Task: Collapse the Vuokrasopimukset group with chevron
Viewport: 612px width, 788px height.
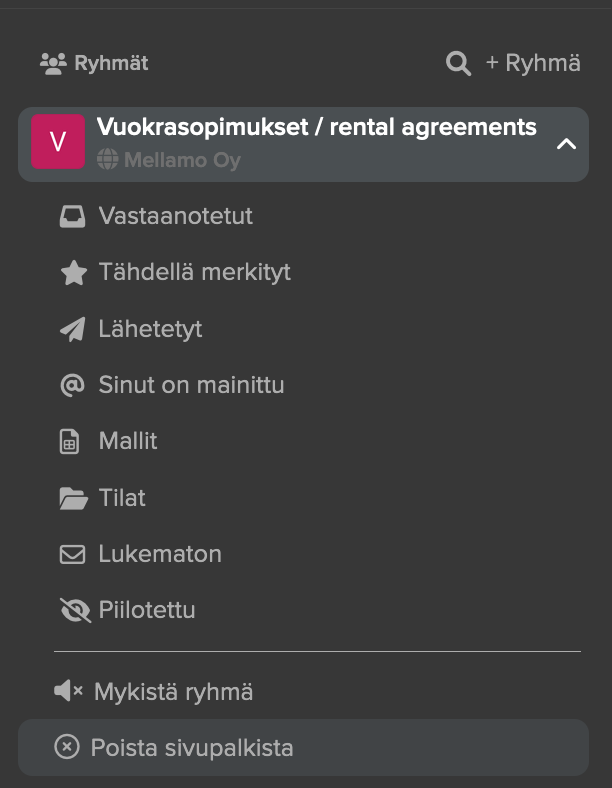Action: point(566,144)
